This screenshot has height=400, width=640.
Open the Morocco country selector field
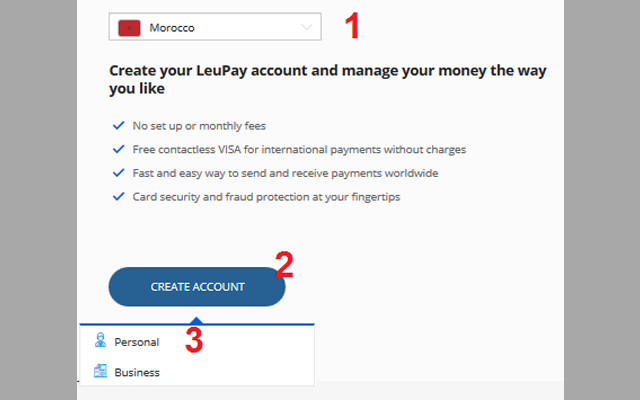[215, 27]
